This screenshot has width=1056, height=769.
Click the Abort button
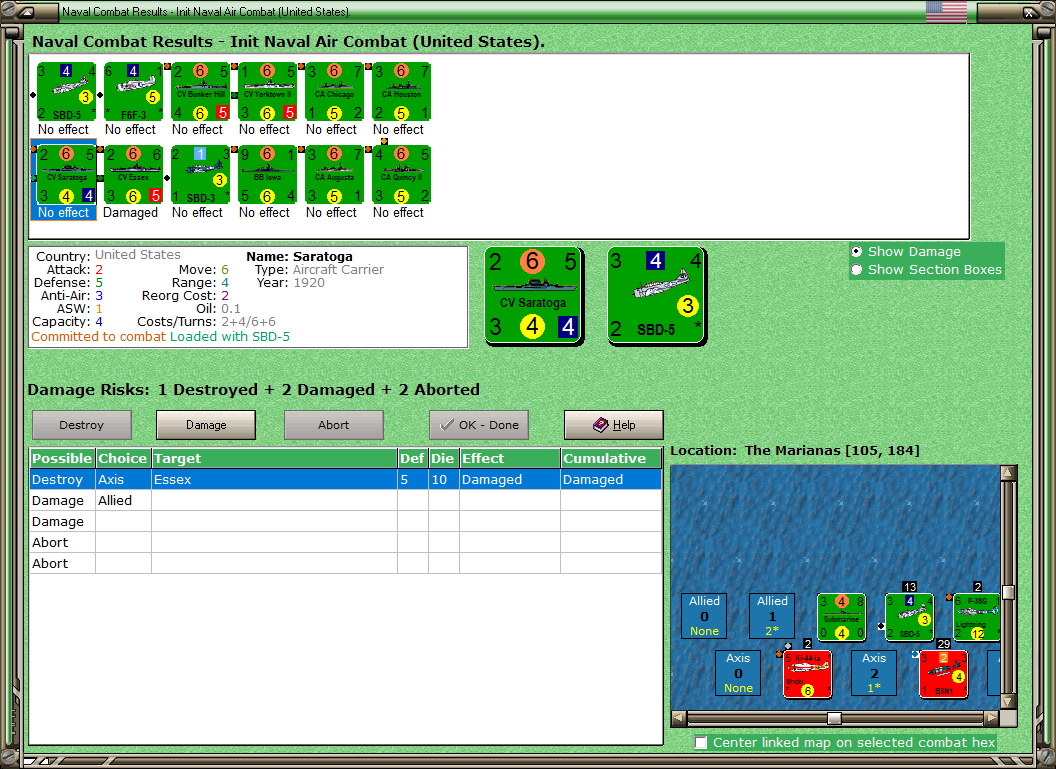[333, 425]
